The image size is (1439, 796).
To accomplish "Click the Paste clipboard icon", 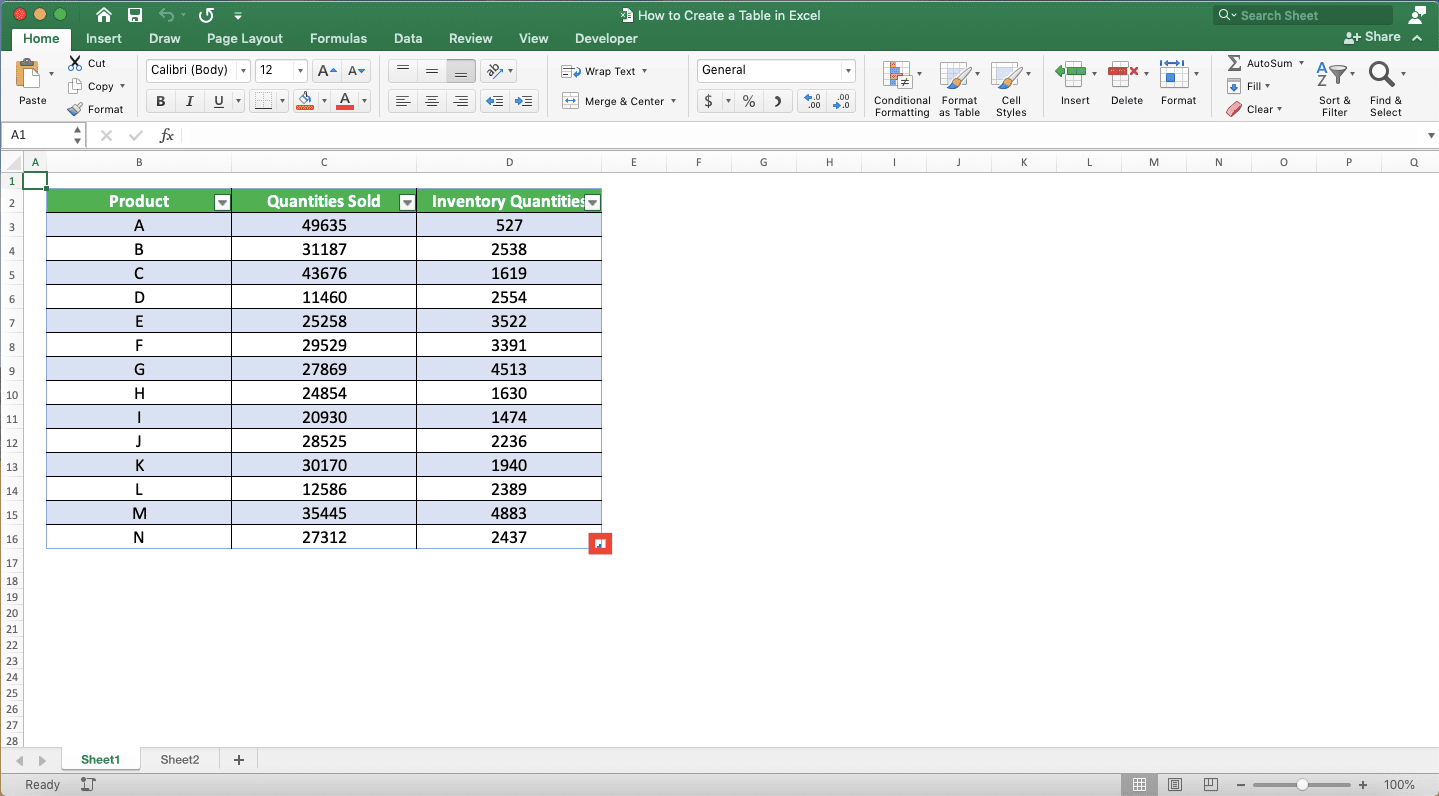I will (x=27, y=74).
